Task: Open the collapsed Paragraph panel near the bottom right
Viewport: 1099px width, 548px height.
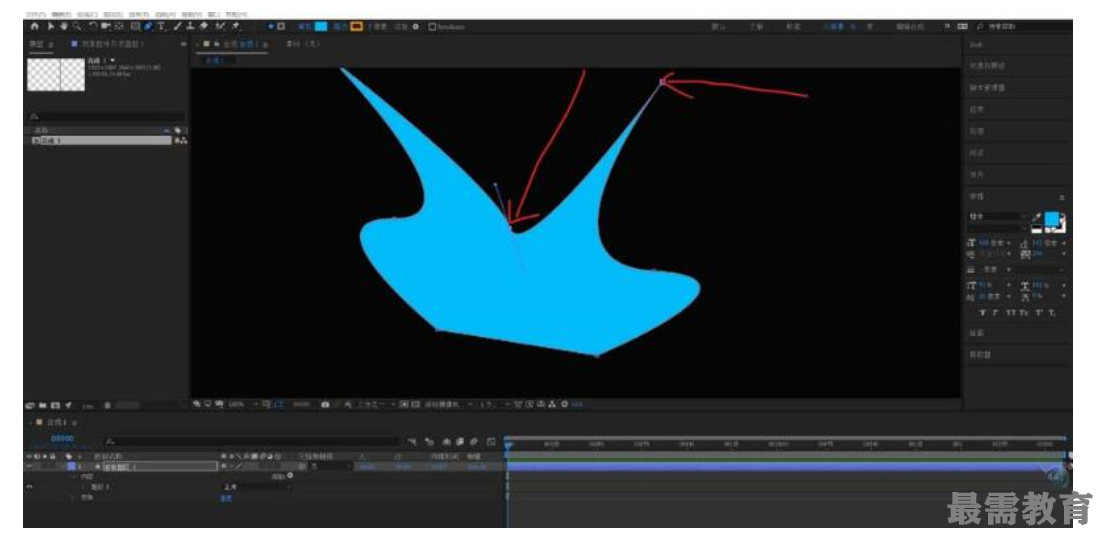Action: [x=976, y=333]
